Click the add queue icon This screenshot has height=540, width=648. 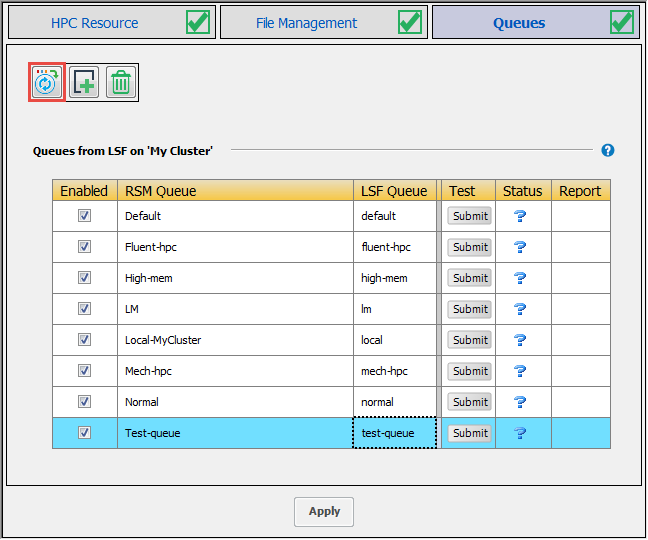(84, 83)
